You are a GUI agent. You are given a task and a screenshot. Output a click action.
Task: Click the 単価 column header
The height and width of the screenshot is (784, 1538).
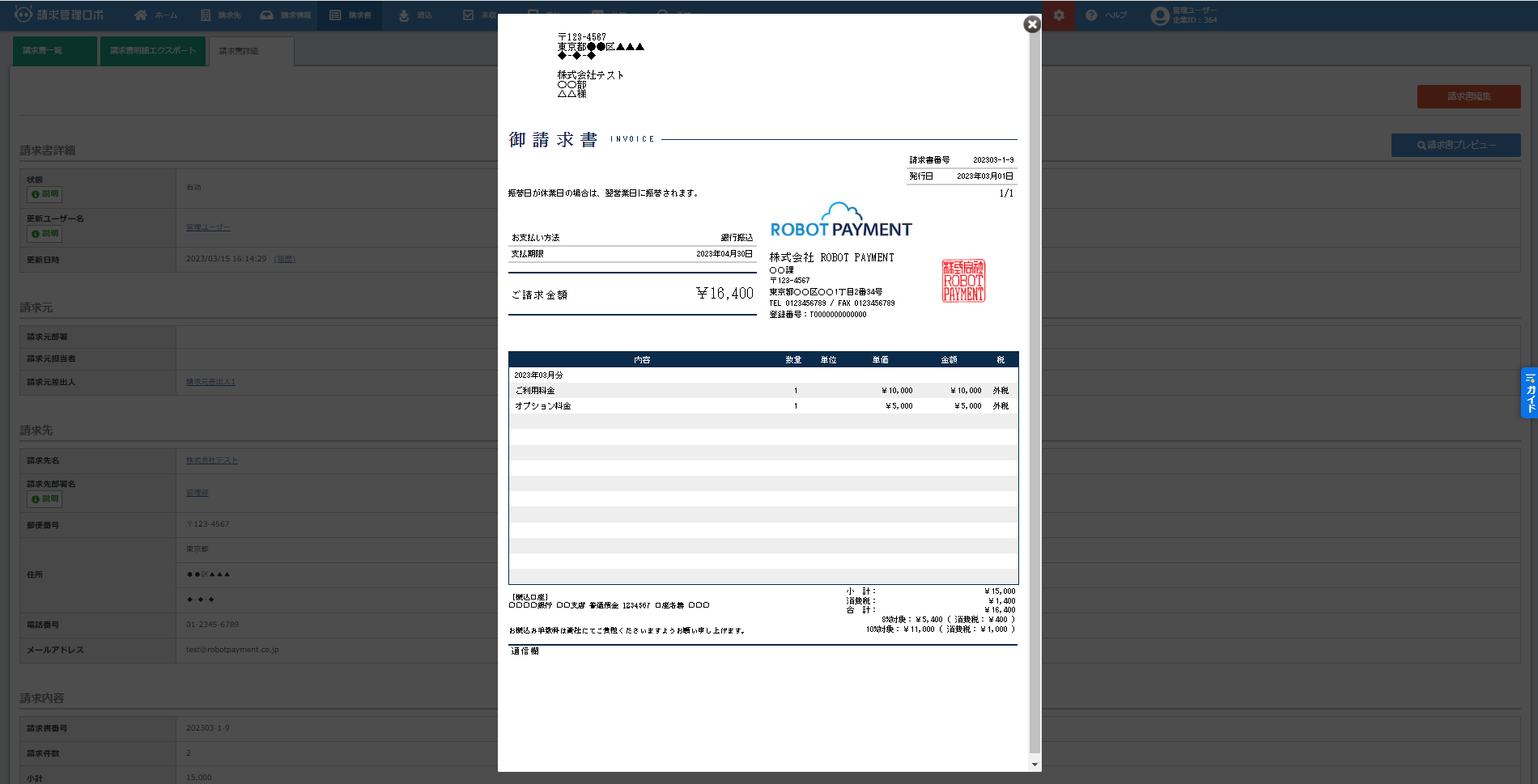pyautogui.click(x=881, y=360)
